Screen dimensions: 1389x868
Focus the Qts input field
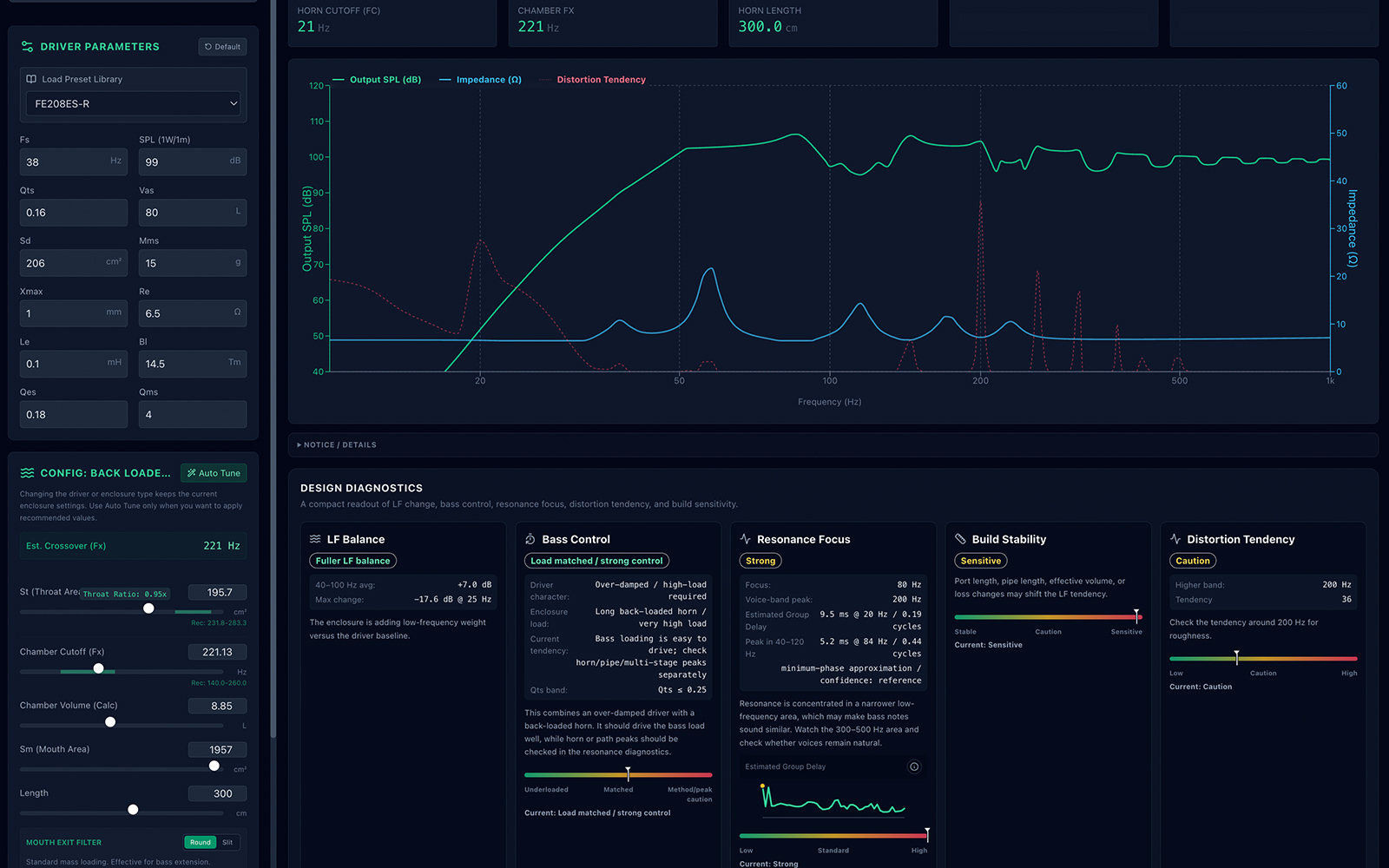pos(74,212)
